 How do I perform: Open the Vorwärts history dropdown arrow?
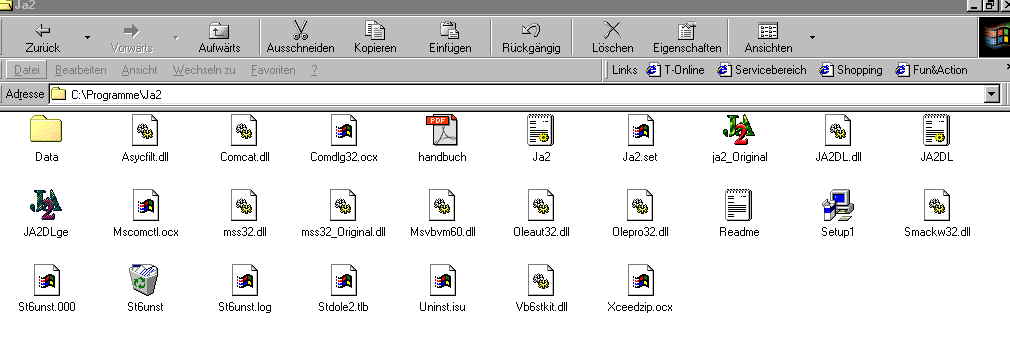click(x=176, y=37)
